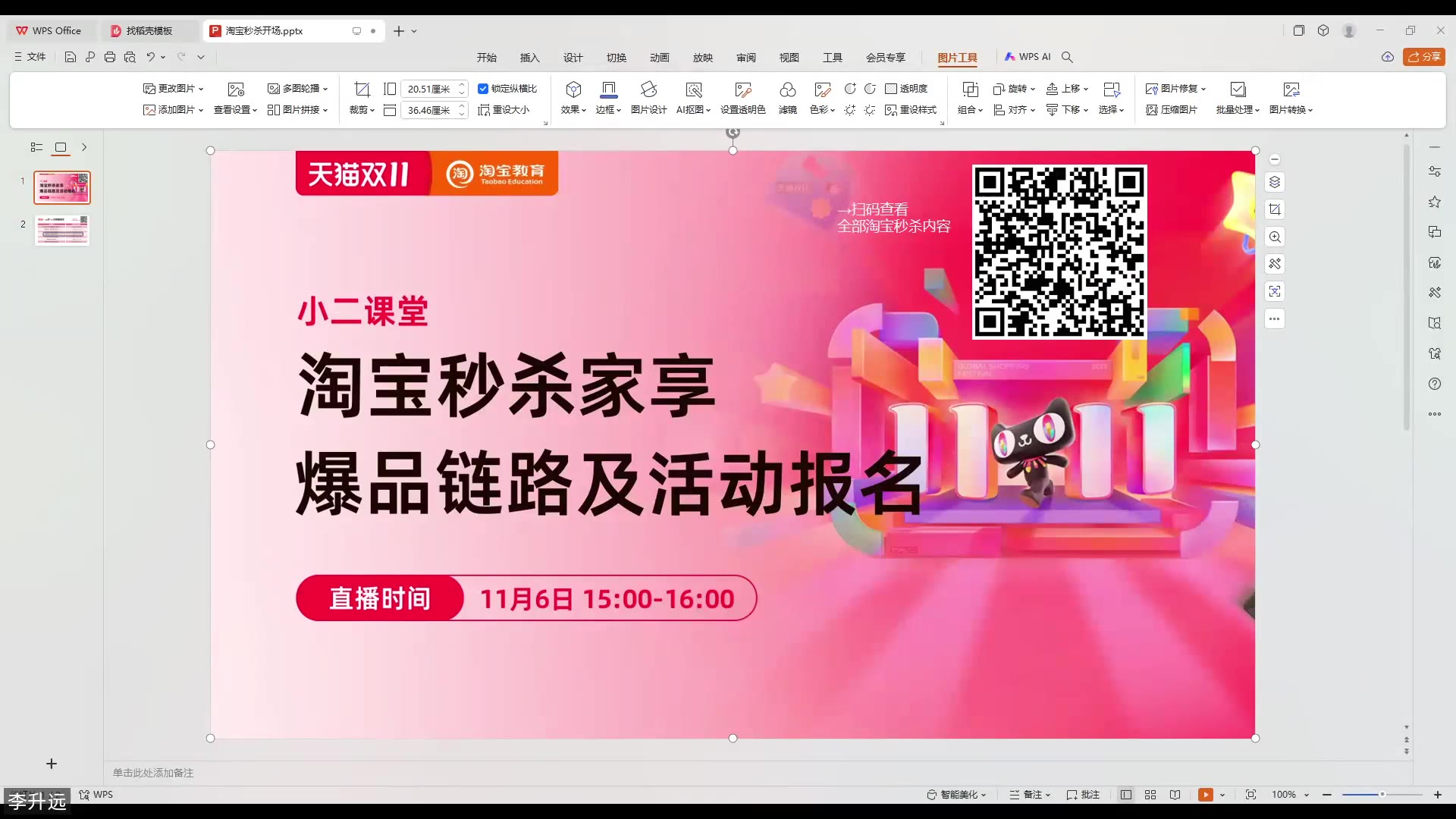Open the 设置透明色 tool
Screen dimensions: 1456x819
pos(742,99)
